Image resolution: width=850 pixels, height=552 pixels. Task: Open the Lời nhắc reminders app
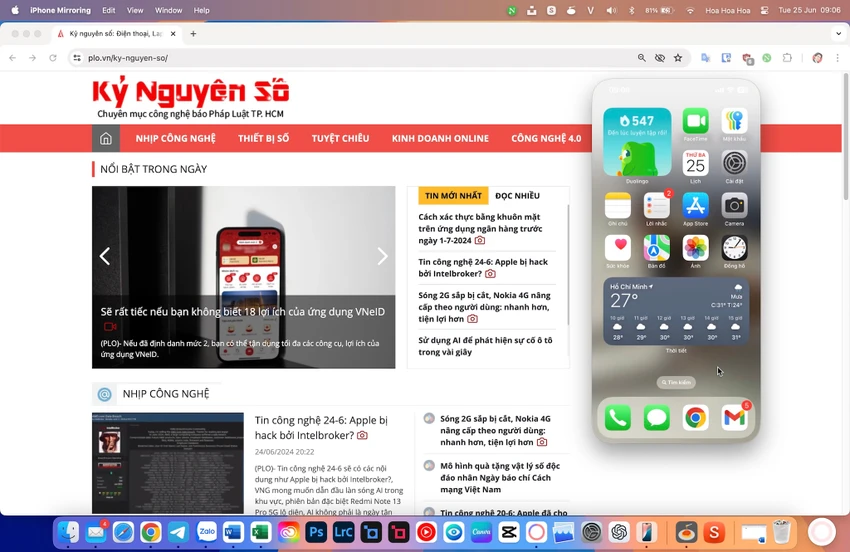point(656,206)
